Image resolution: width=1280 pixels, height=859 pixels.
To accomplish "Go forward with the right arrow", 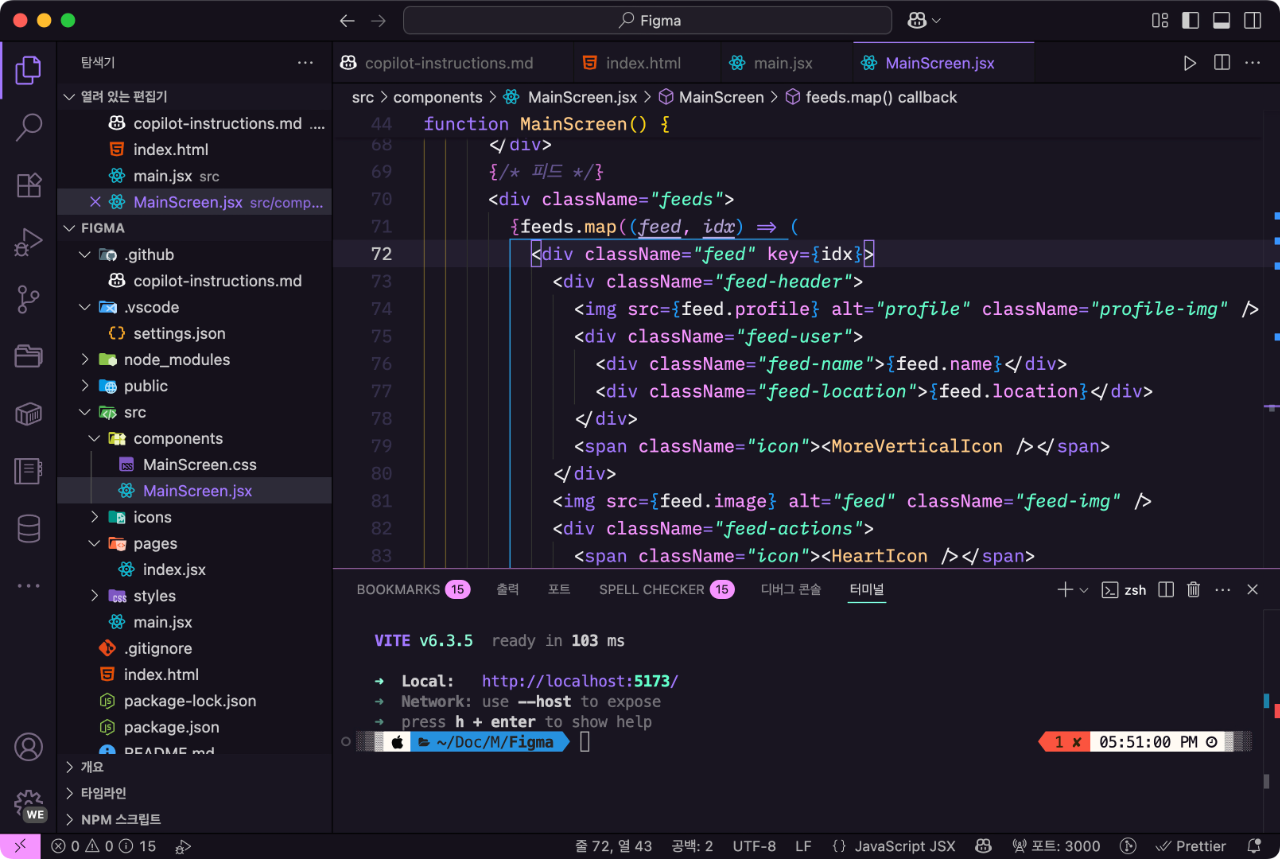I will tap(378, 20).
